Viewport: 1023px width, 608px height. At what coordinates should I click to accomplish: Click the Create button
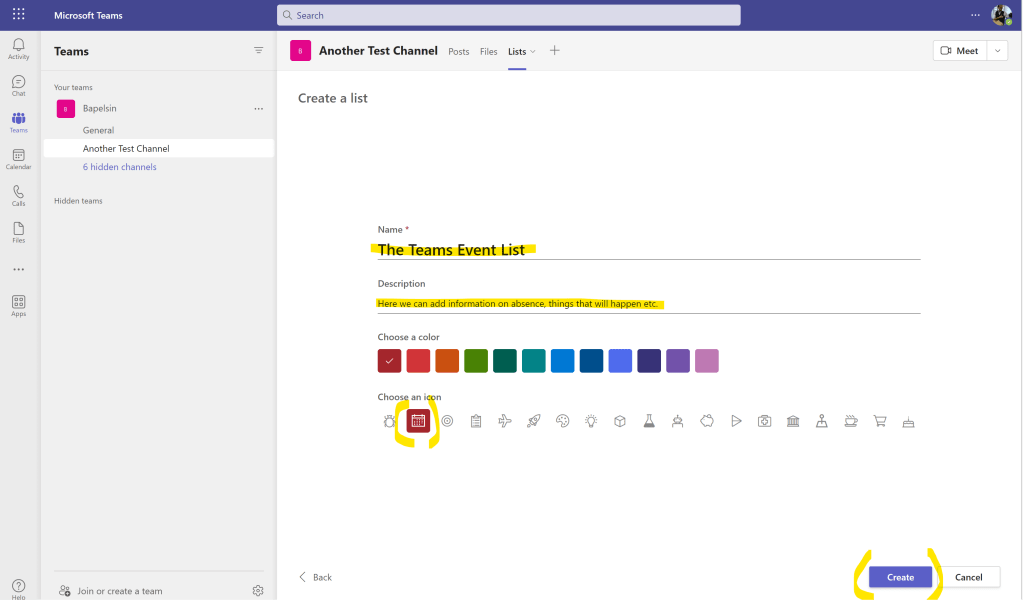click(x=900, y=577)
